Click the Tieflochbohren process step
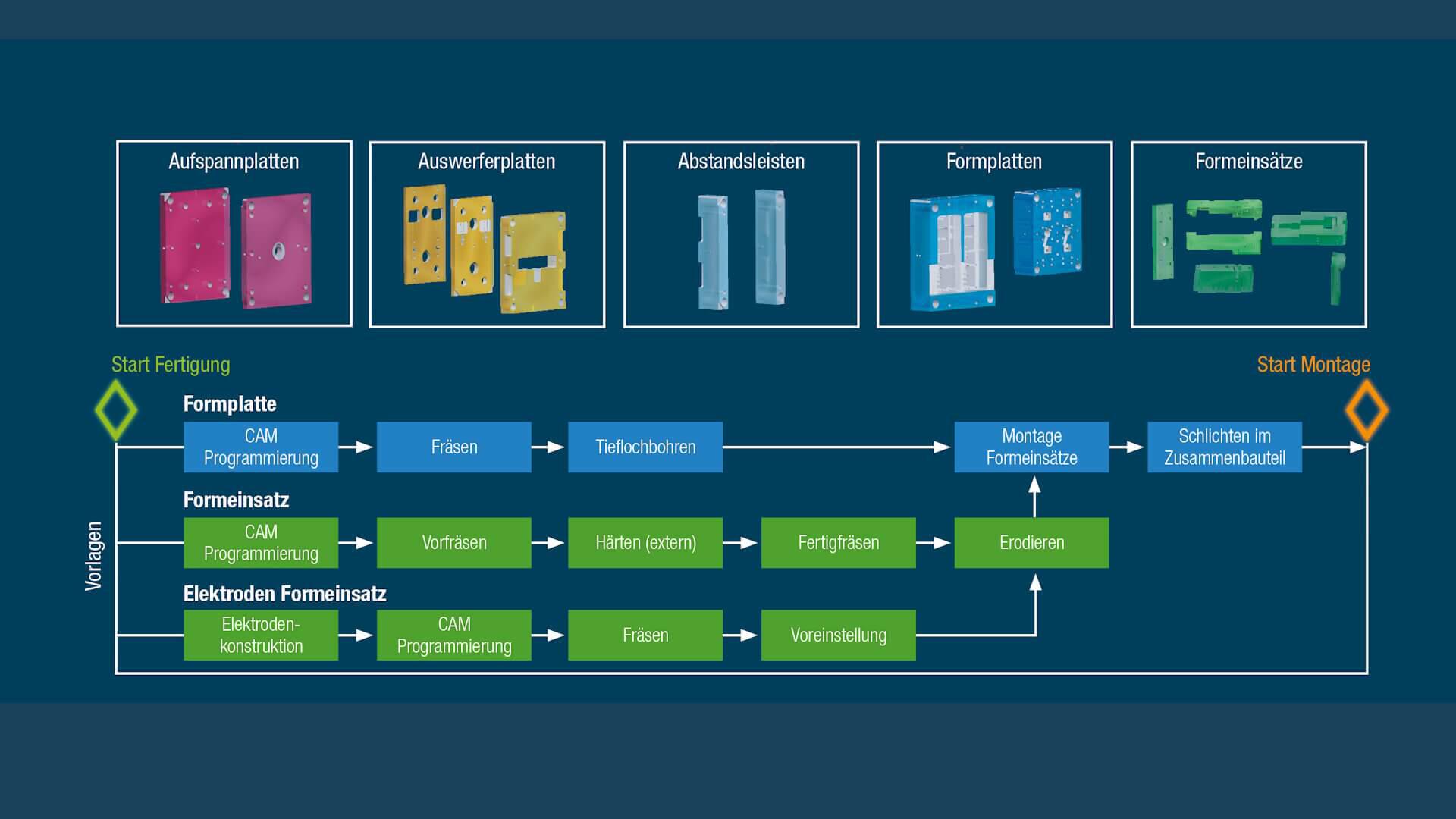Screen dimensions: 1456x819 coord(645,447)
